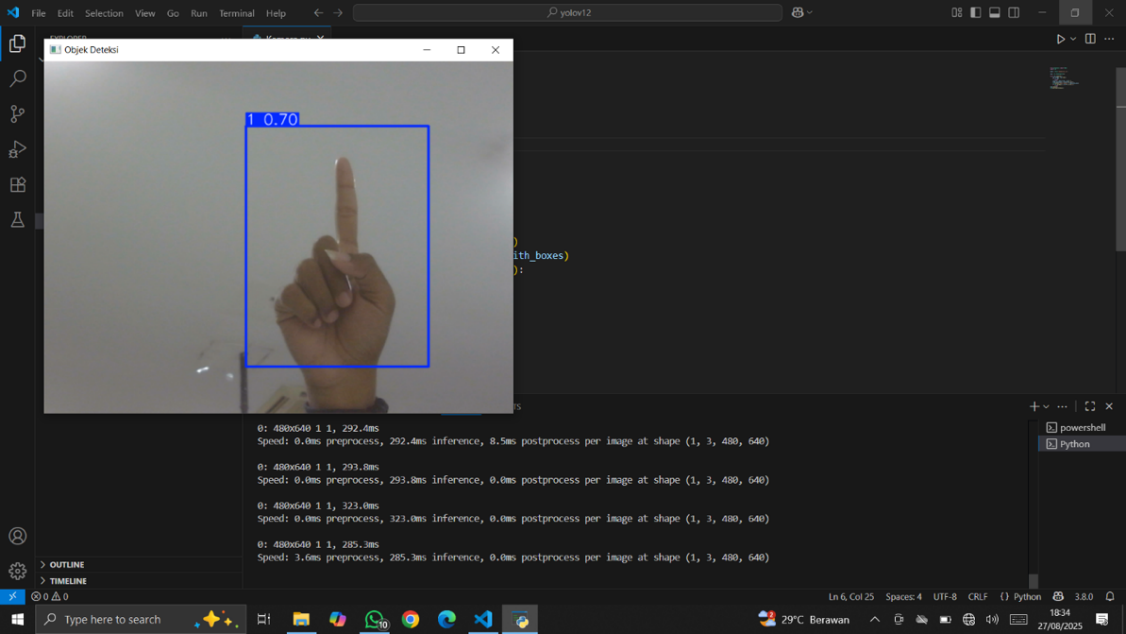The height and width of the screenshot is (634, 1126).
Task: Open the Extensions view
Action: (17, 185)
